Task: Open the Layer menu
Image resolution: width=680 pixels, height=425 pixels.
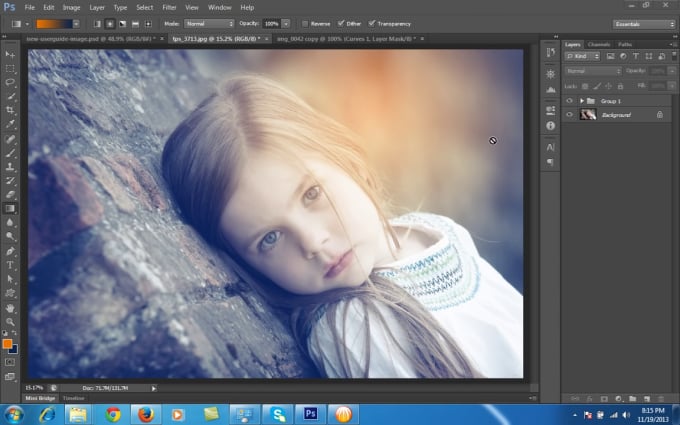Action: tap(97, 7)
